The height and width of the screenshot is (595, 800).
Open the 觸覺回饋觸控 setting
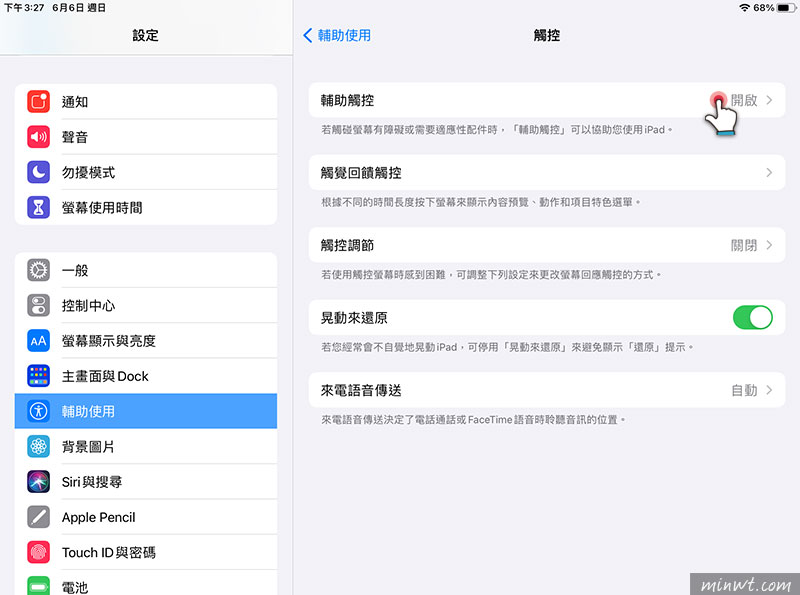[546, 172]
